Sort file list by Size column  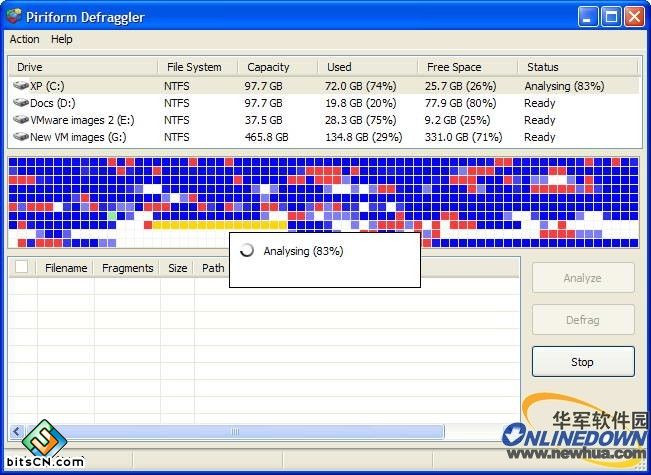point(177,268)
